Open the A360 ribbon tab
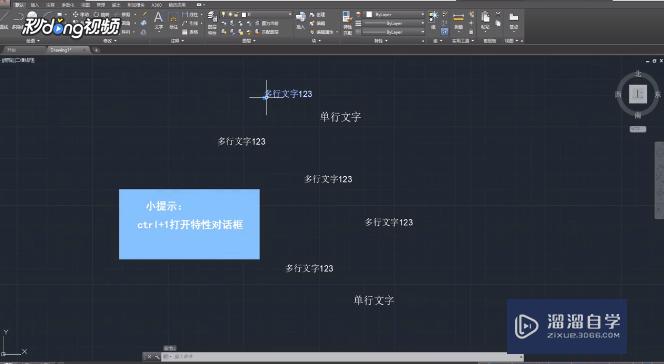The image size is (664, 364). click(156, 5)
